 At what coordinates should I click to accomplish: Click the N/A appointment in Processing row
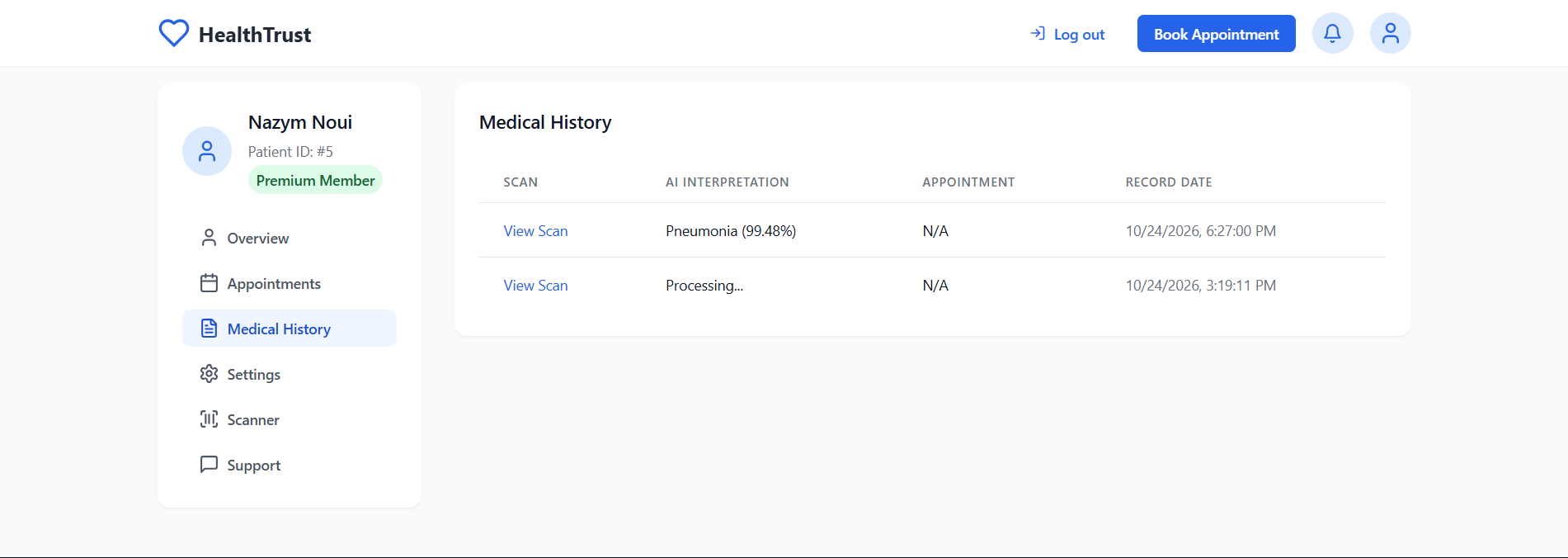935,286
